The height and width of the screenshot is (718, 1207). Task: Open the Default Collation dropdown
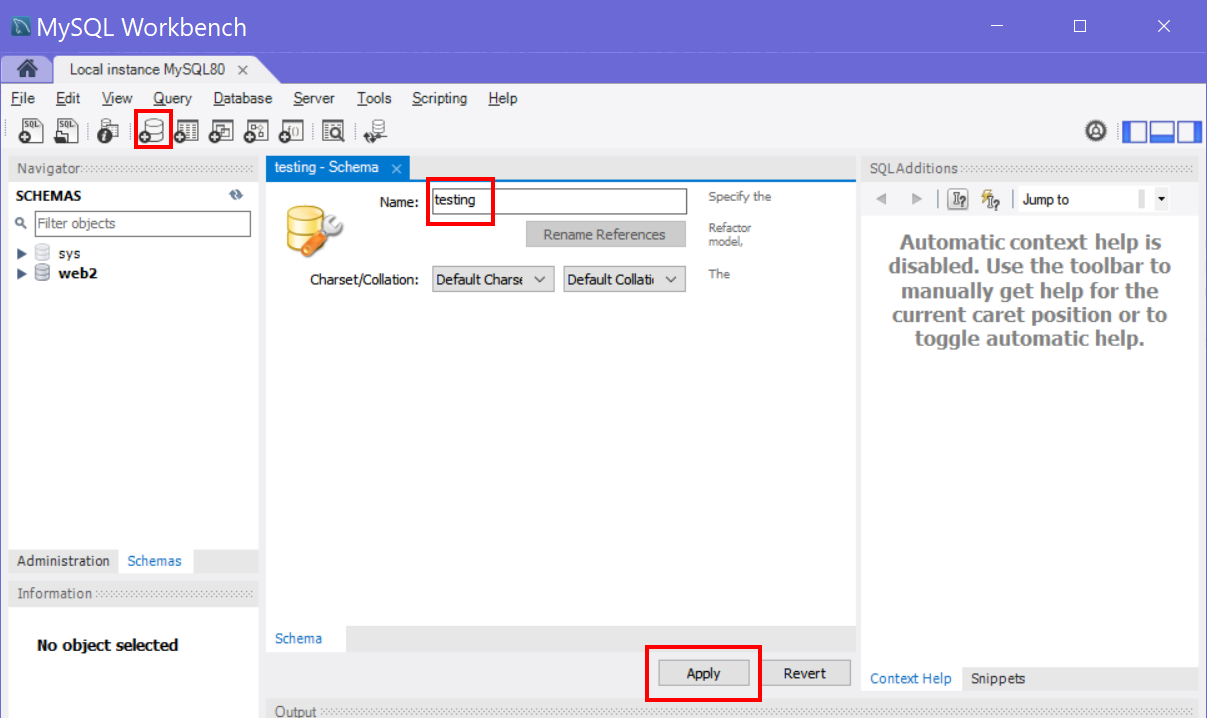pos(624,280)
